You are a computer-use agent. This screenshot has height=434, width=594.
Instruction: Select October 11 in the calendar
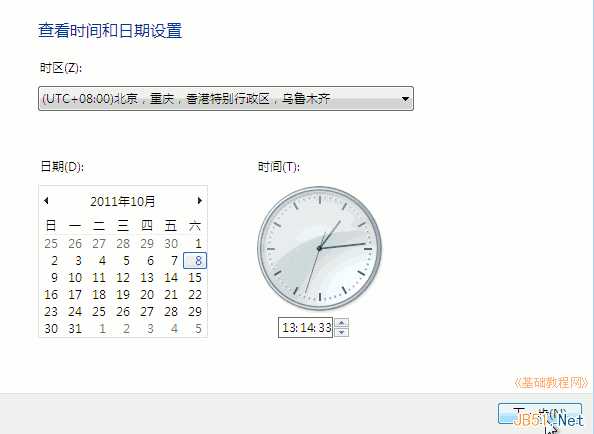click(x=99, y=278)
